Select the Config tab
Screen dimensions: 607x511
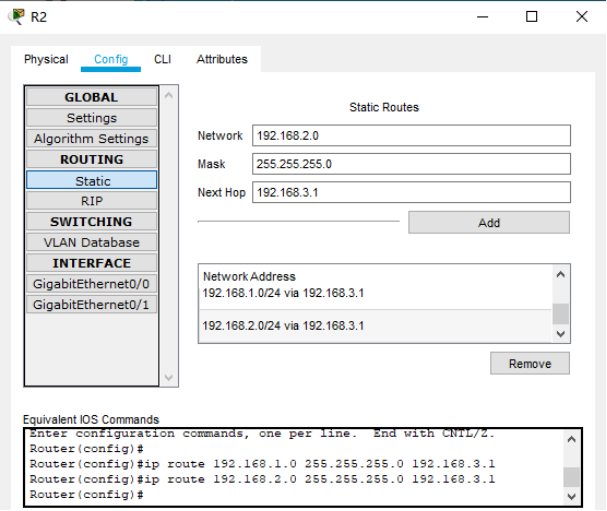(111, 59)
